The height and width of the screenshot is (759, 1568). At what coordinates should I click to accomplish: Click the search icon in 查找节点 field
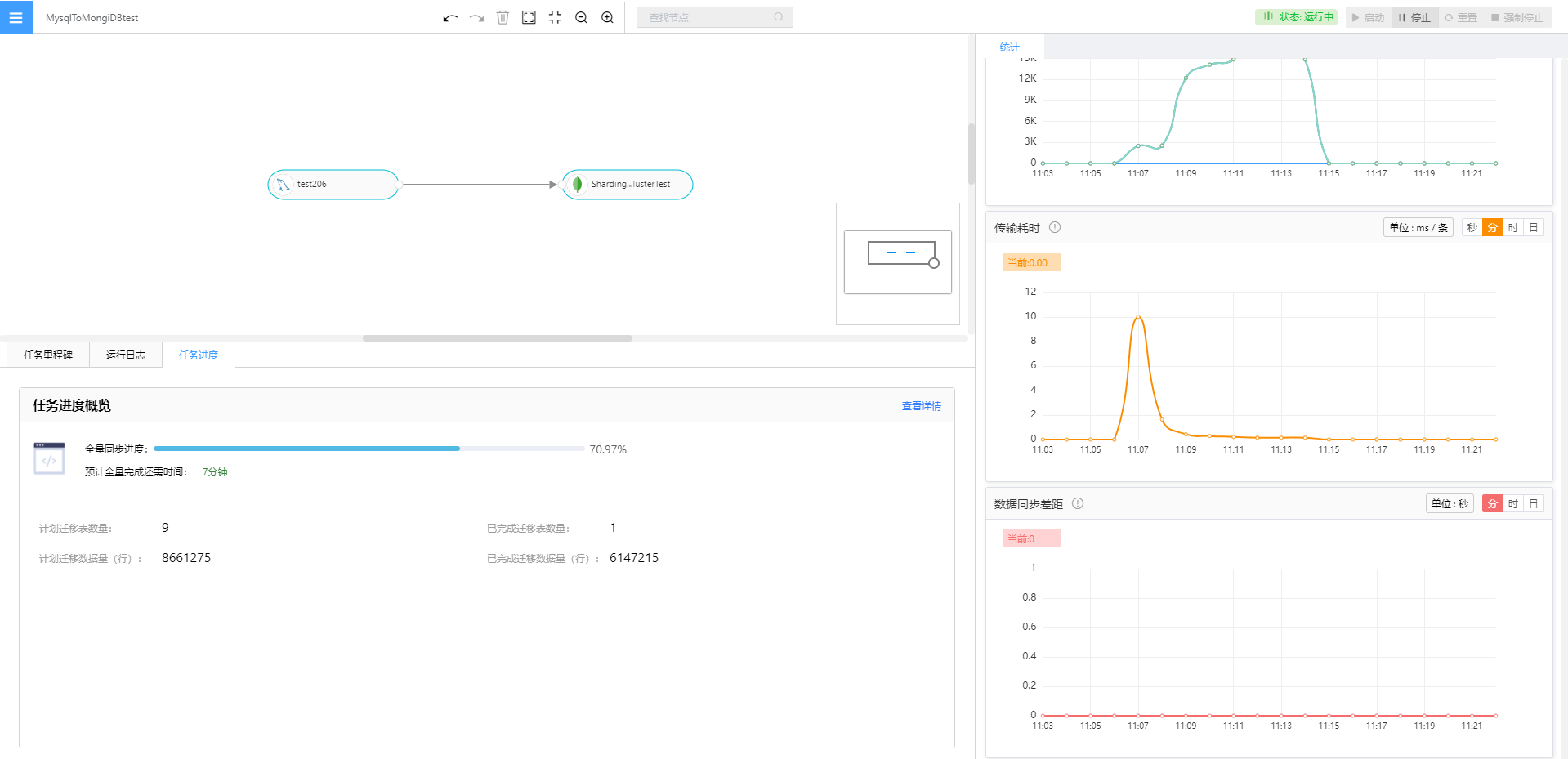[779, 17]
